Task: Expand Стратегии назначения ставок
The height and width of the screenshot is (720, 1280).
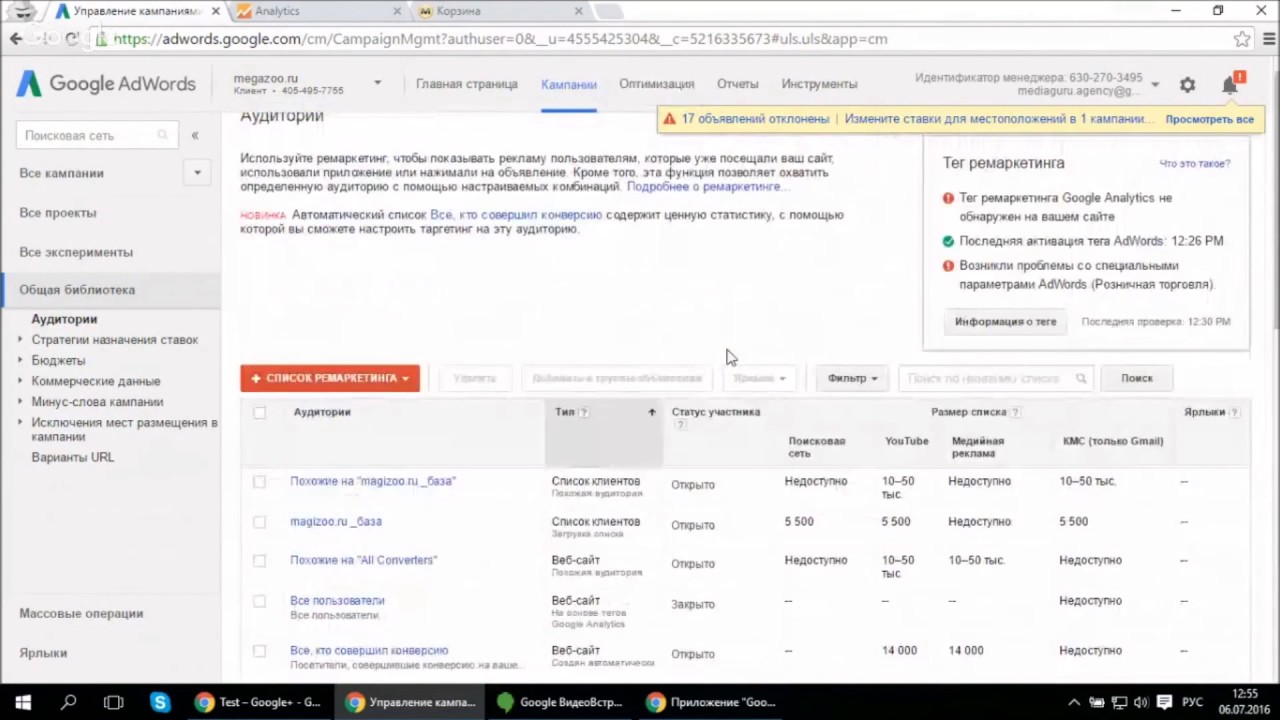Action: point(20,340)
